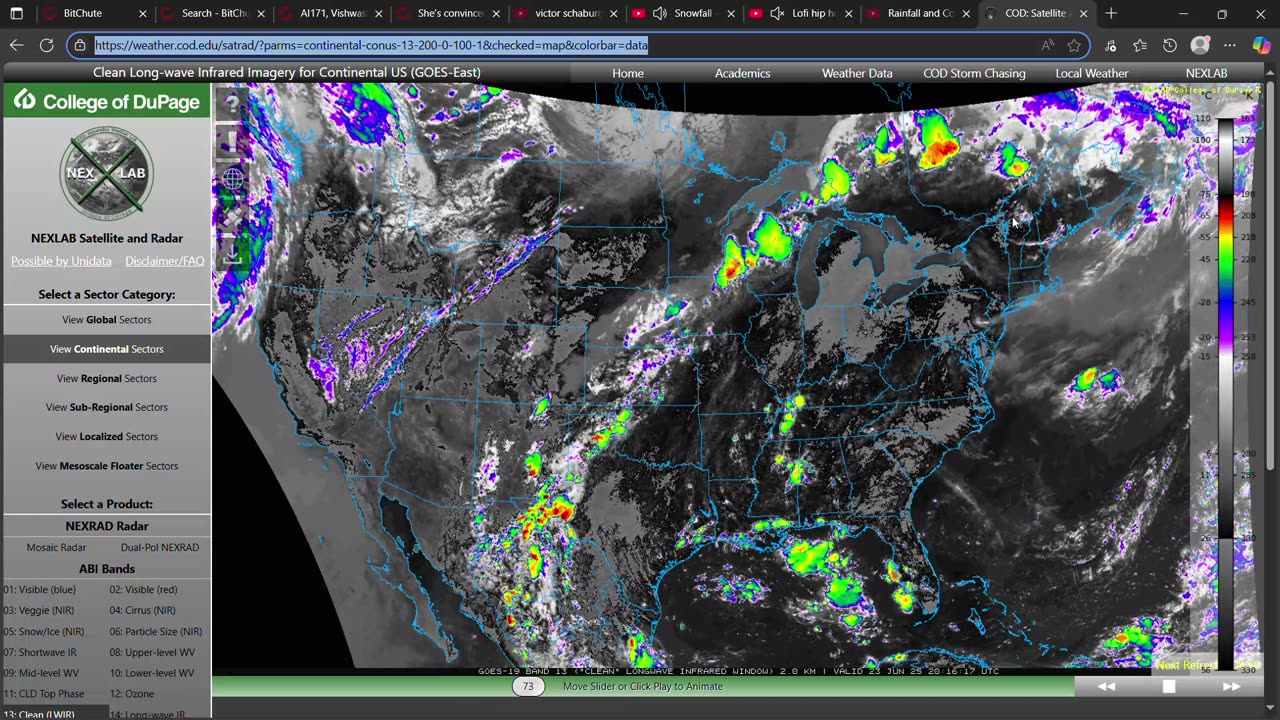Click the browser back arrow
The width and height of the screenshot is (1280, 720).
[16, 45]
